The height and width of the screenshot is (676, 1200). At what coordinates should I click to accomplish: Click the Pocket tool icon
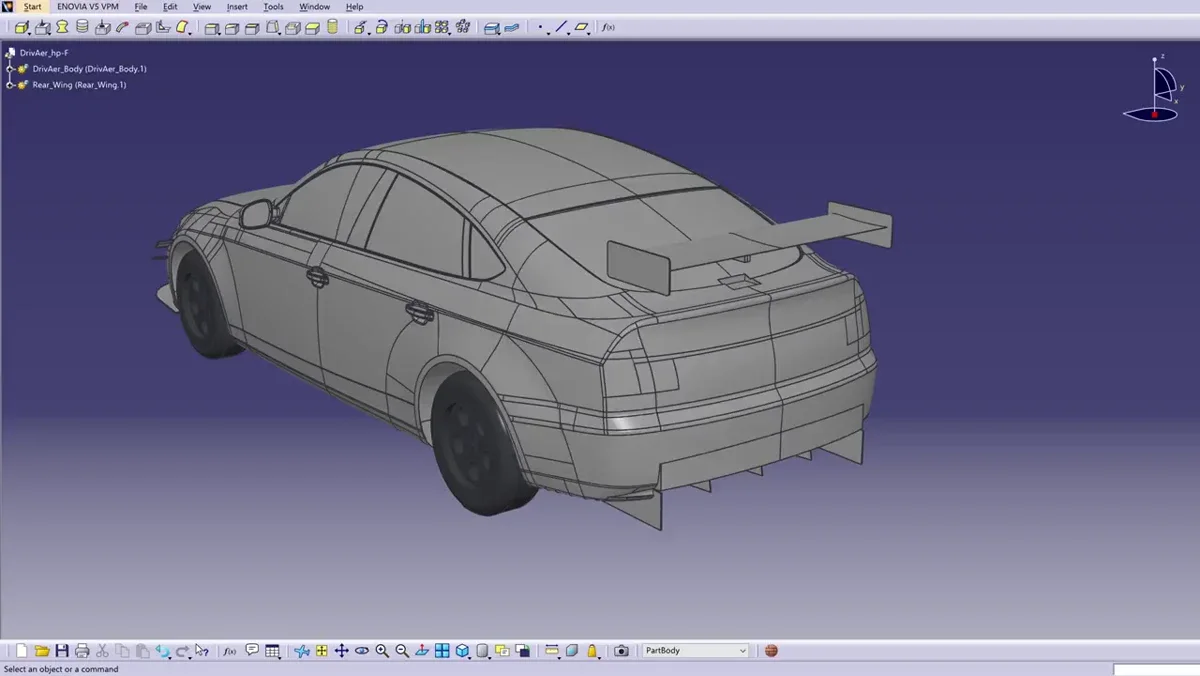tap(42, 28)
